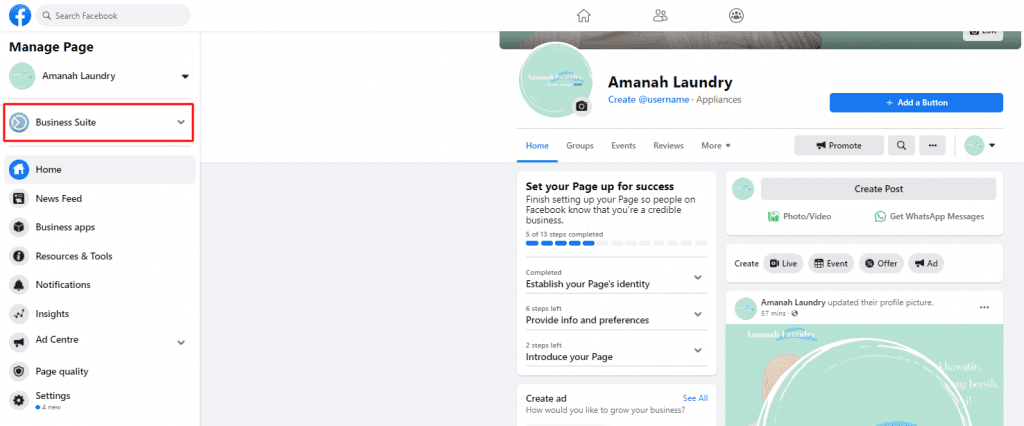1024x426 pixels.
Task: Open the More tab dropdown
Action: coord(716,146)
